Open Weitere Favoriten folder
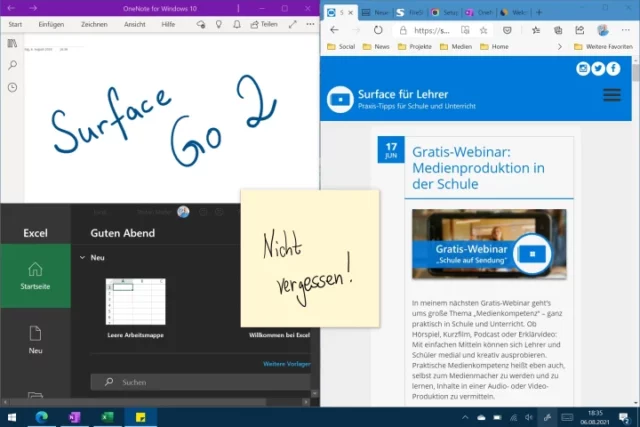This screenshot has width=640, height=427. 603,47
